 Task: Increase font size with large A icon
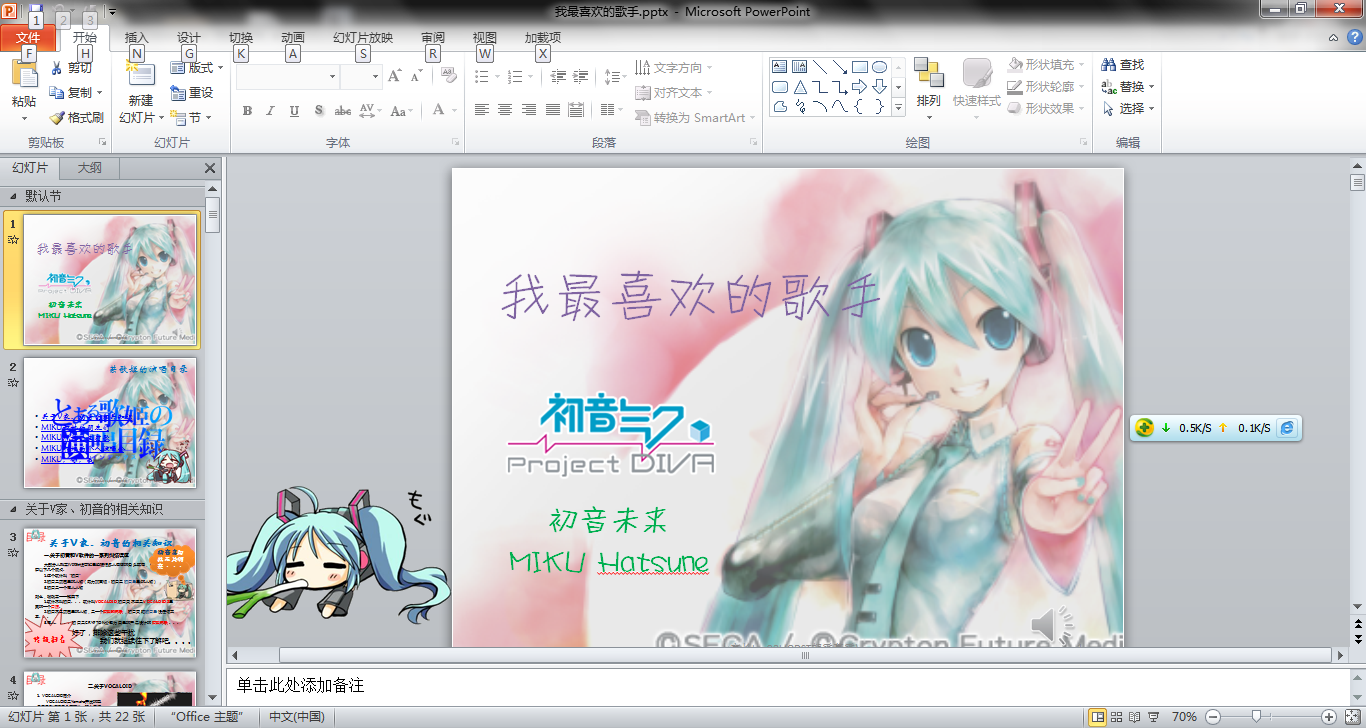[x=394, y=76]
